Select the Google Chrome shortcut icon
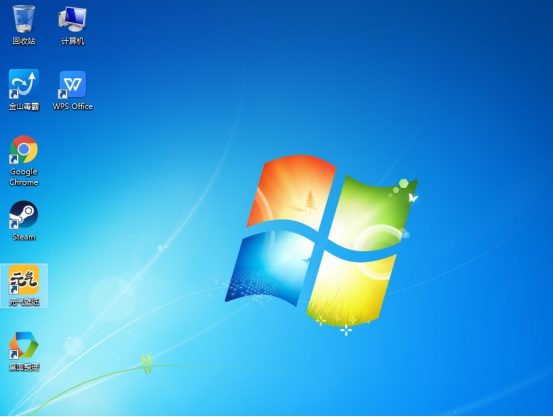Viewport: 553px width, 417px height. click(24, 149)
